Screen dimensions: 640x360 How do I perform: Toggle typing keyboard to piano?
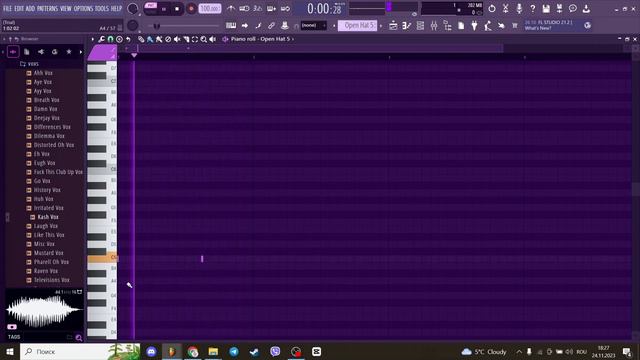(x=231, y=26)
